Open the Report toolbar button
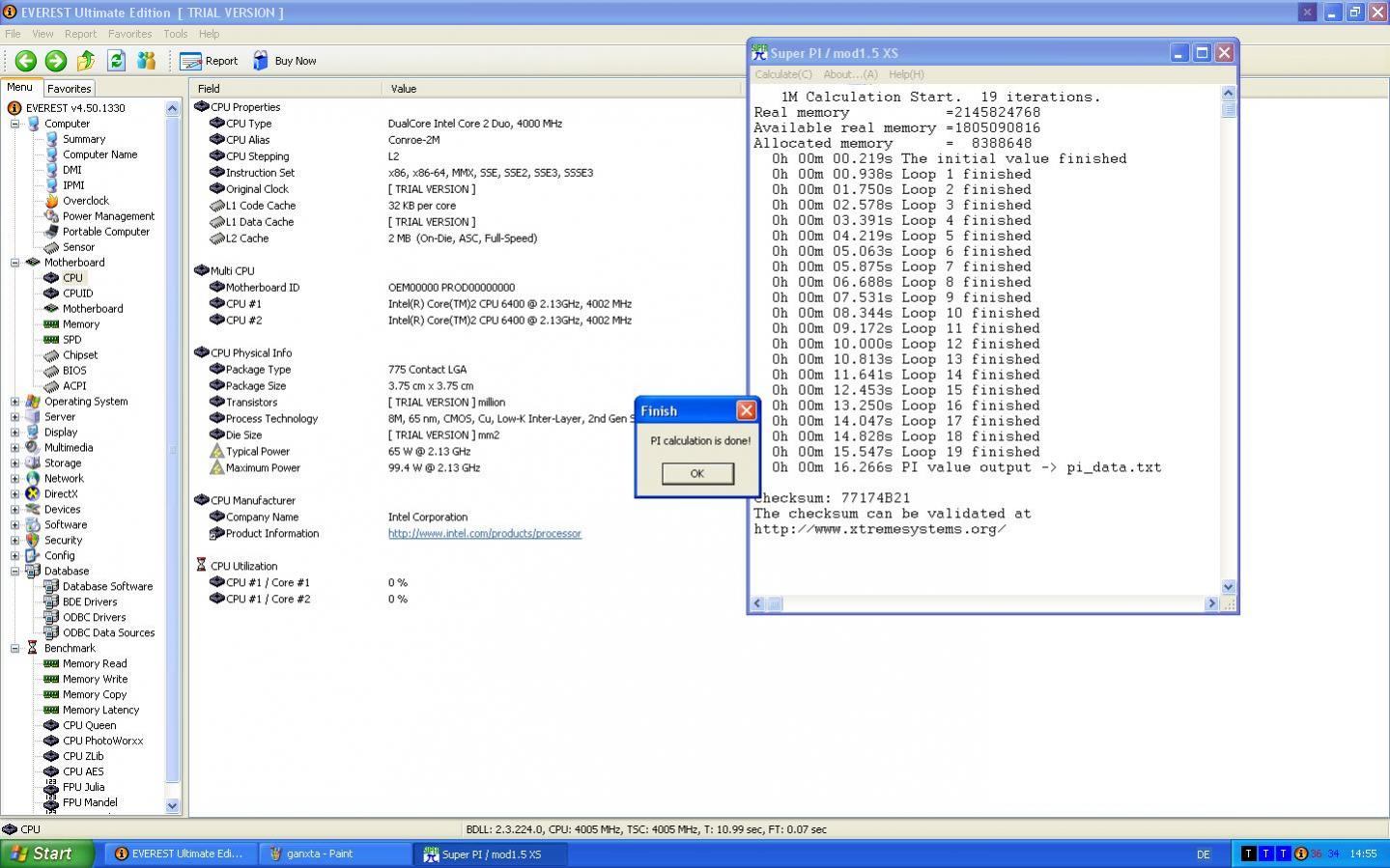 pyautogui.click(x=209, y=61)
